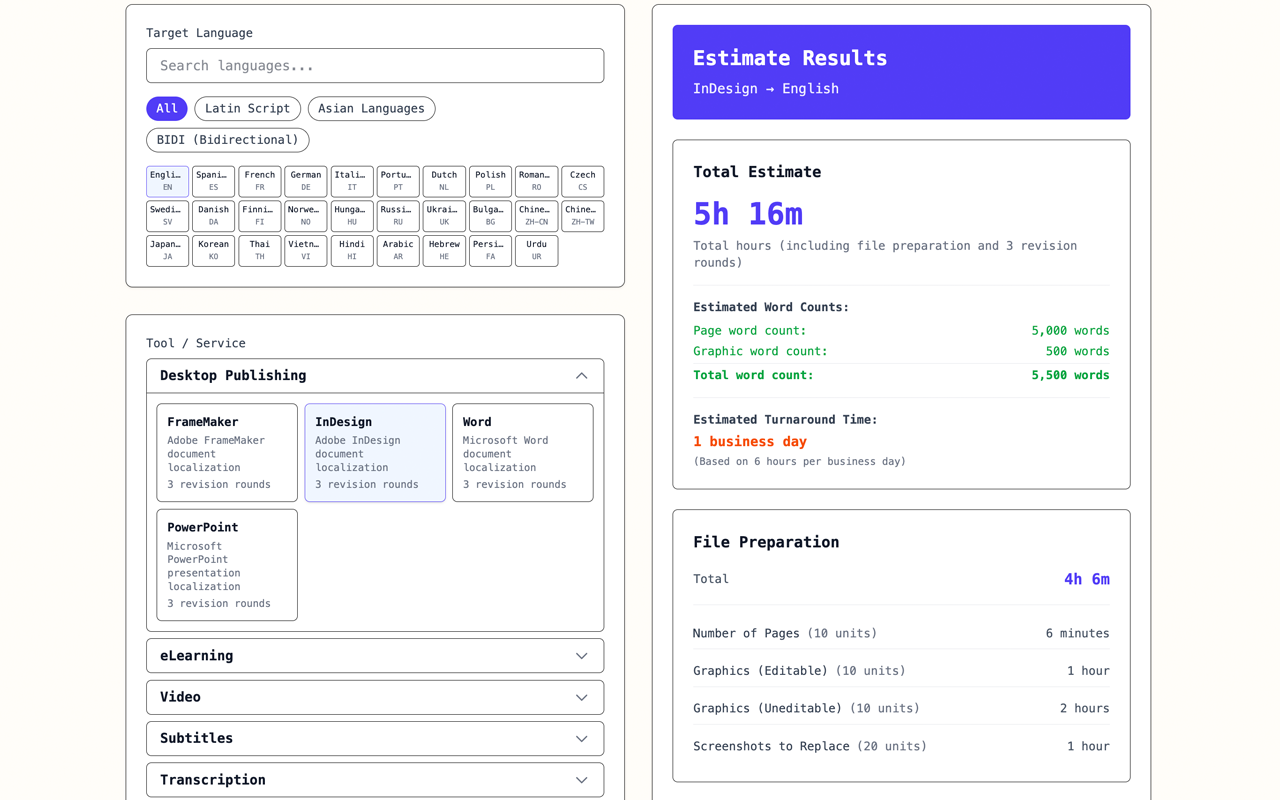Expand the Video section chevron

pyautogui.click(x=581, y=697)
